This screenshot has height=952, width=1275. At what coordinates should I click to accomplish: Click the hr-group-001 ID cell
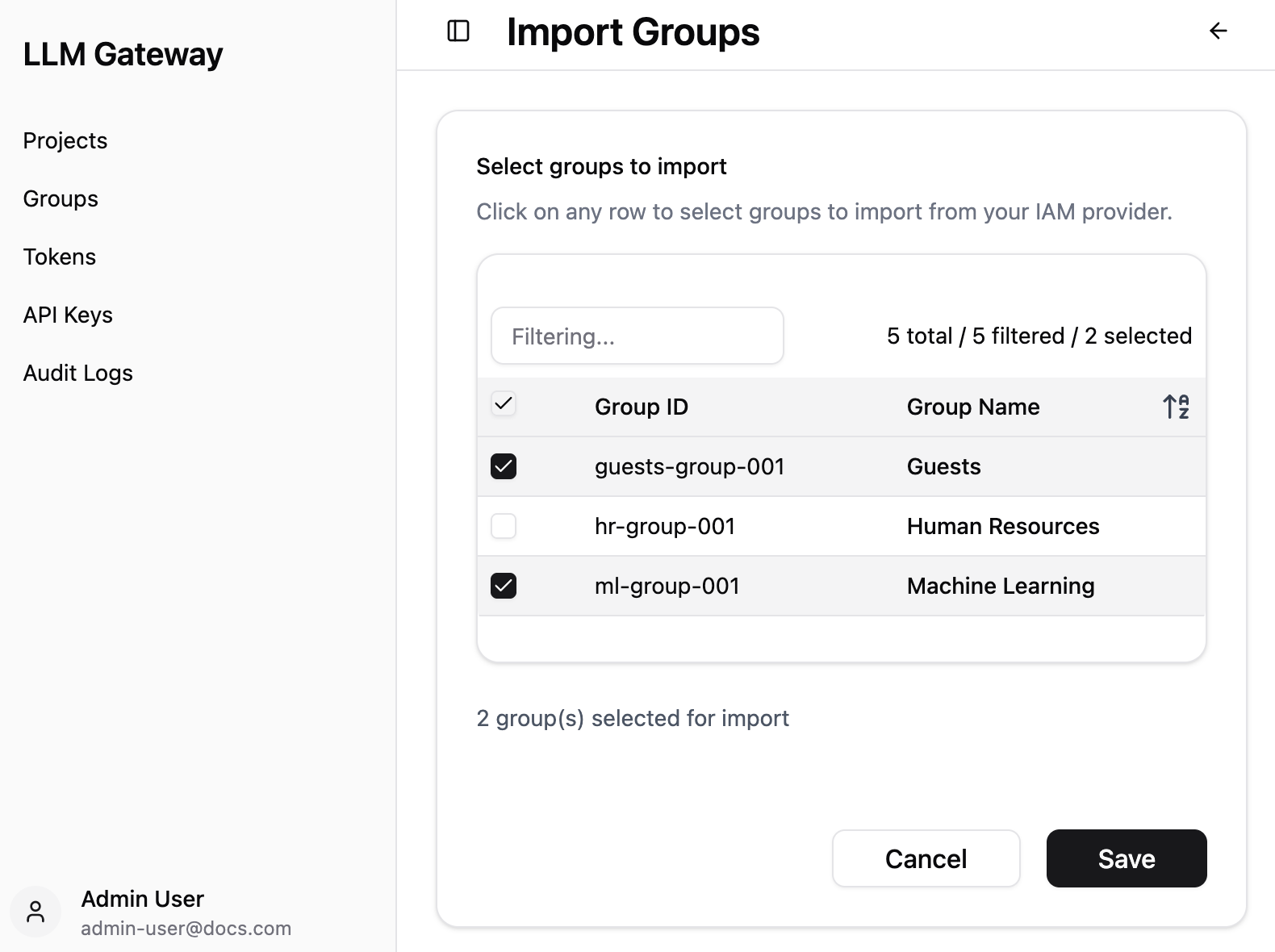(x=665, y=526)
